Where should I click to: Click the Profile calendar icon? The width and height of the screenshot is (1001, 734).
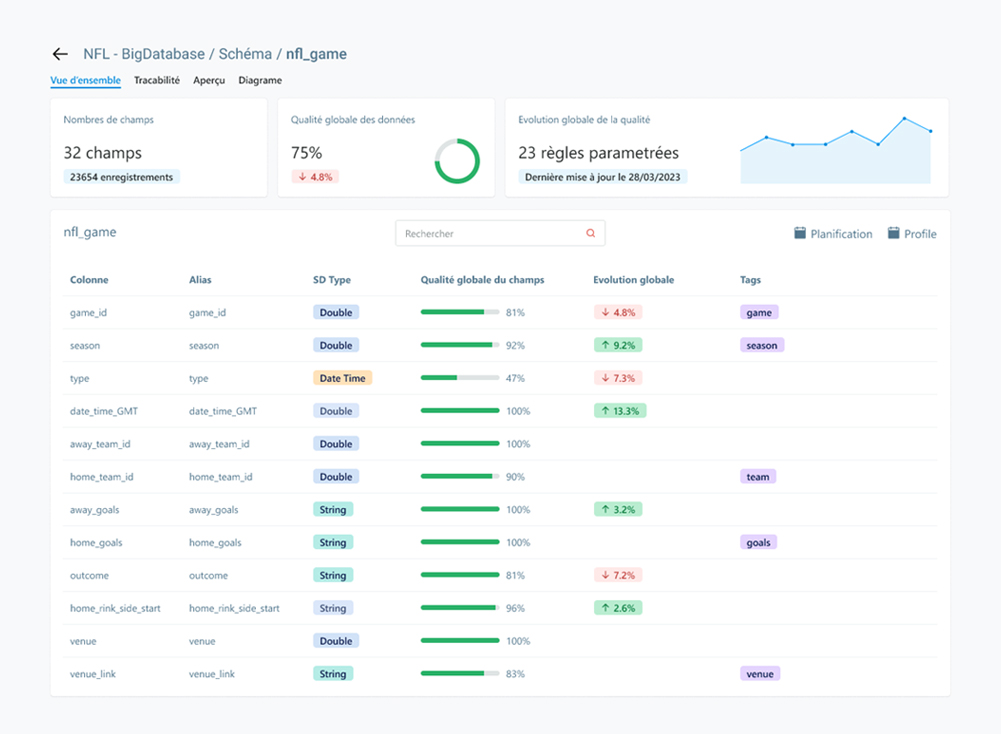pos(893,233)
